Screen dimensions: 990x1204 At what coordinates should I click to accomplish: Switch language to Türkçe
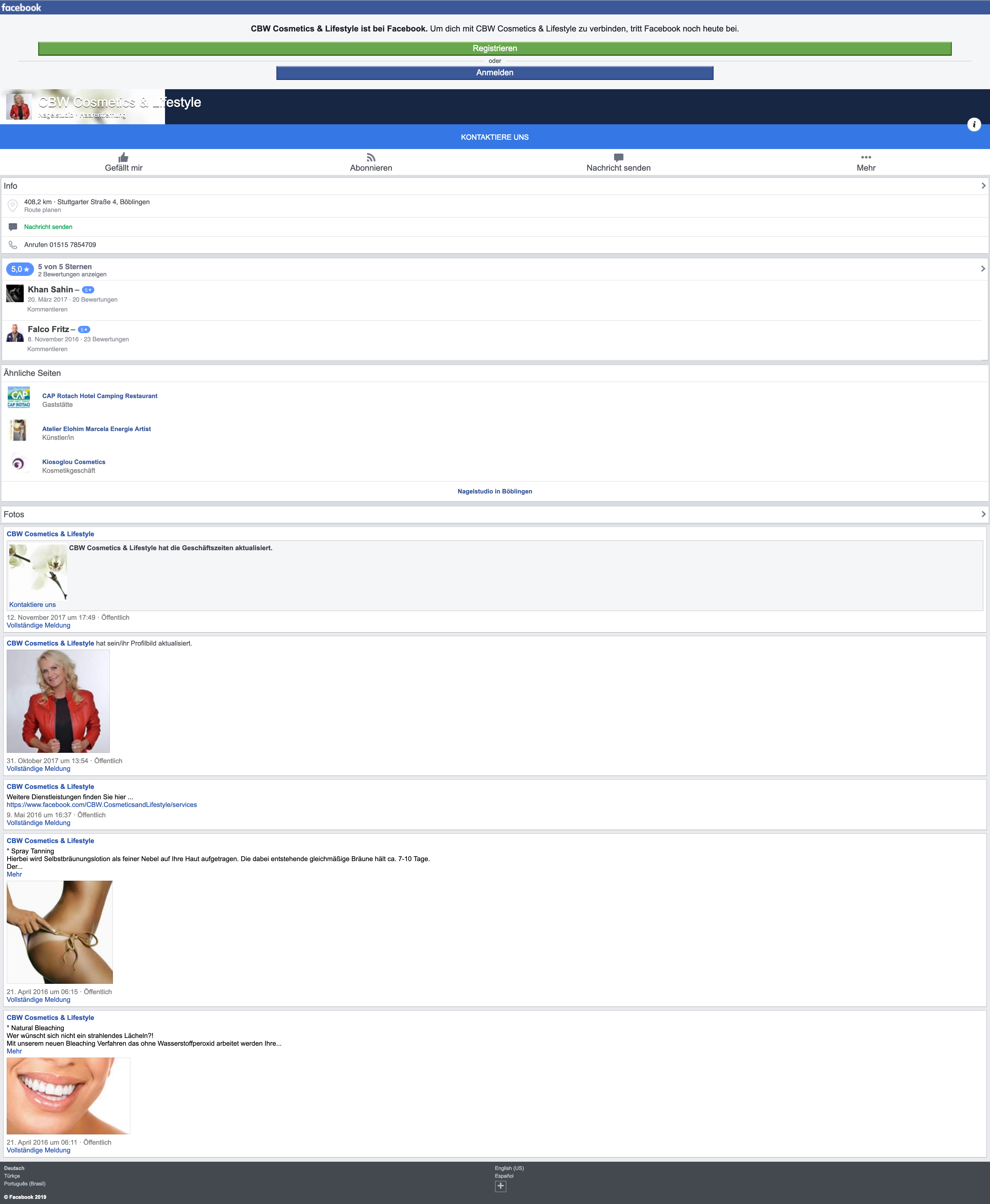[12, 1176]
